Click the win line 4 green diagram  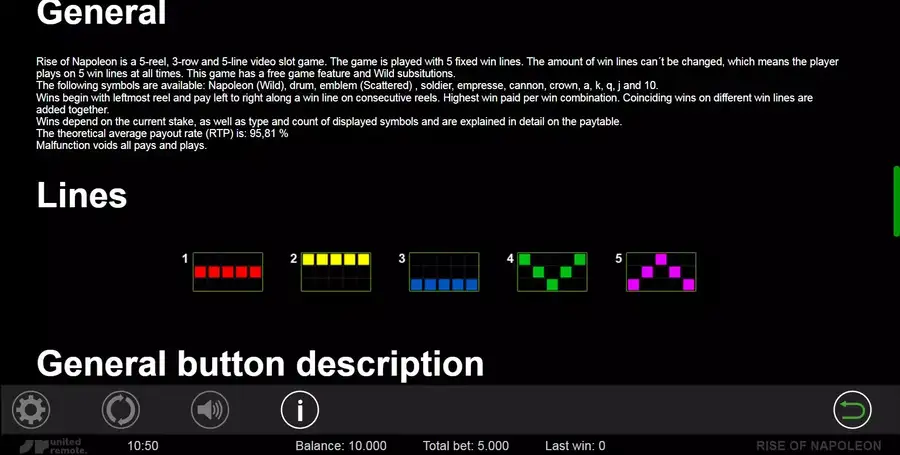[x=552, y=272]
